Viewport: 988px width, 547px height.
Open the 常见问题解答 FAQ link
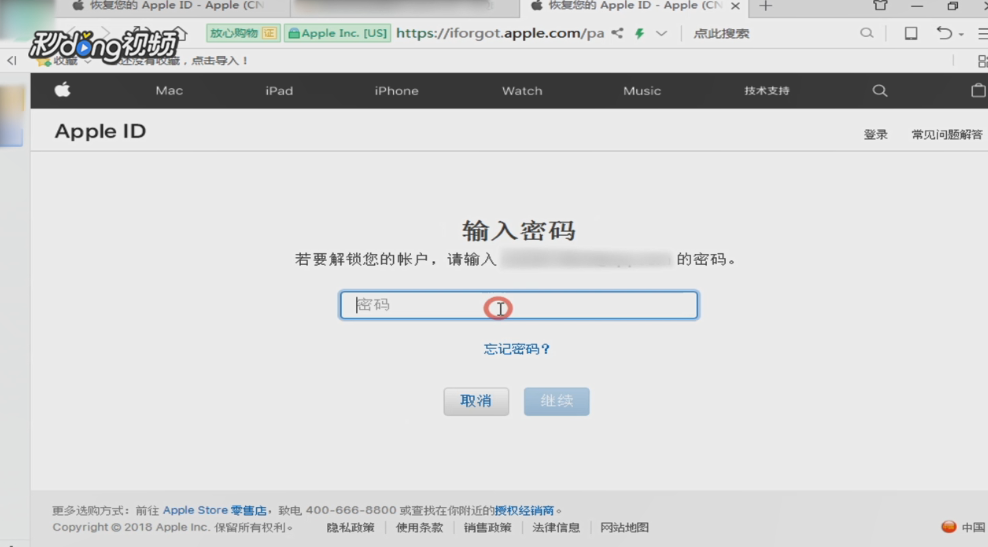pos(946,134)
